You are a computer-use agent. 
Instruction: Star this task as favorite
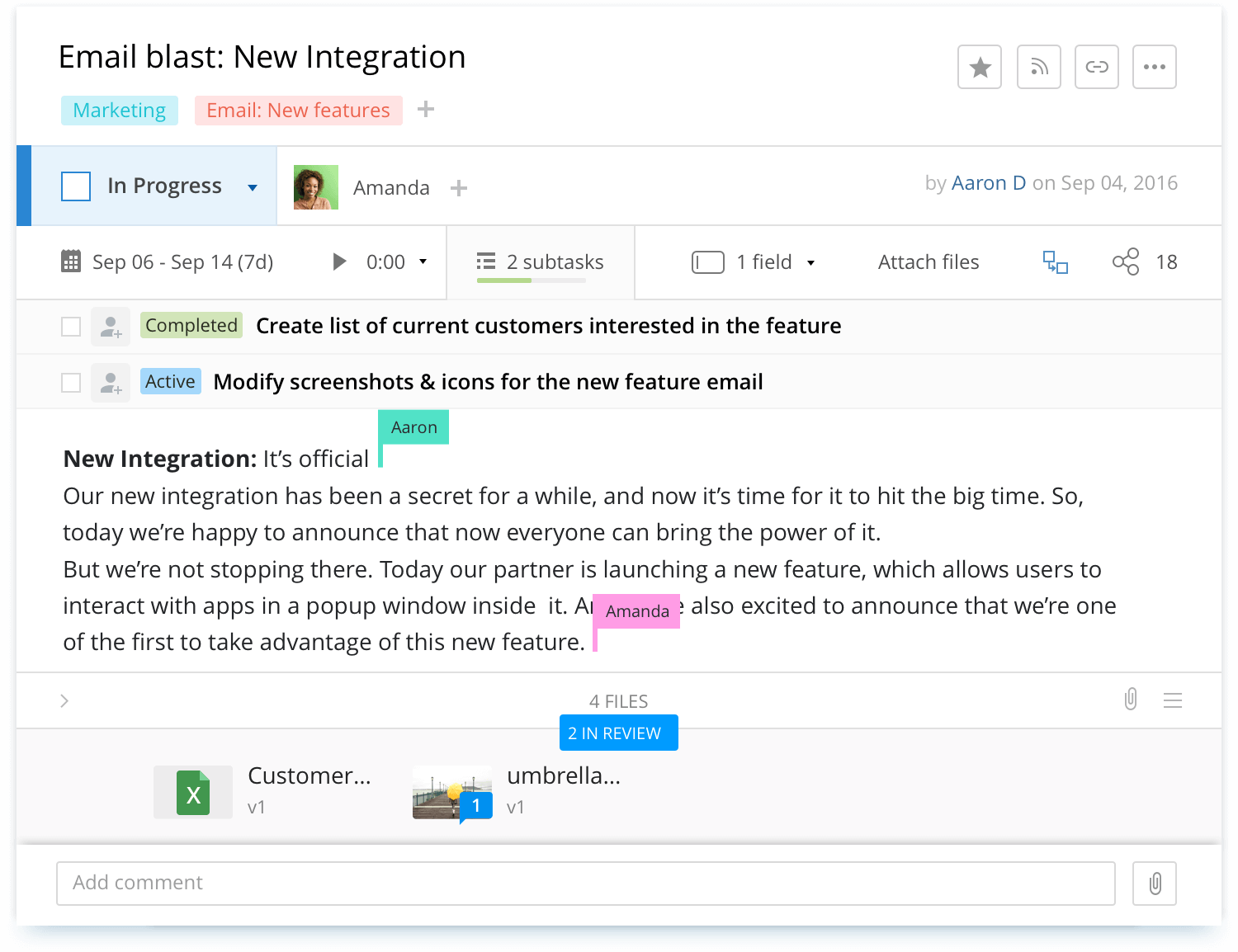click(x=980, y=67)
